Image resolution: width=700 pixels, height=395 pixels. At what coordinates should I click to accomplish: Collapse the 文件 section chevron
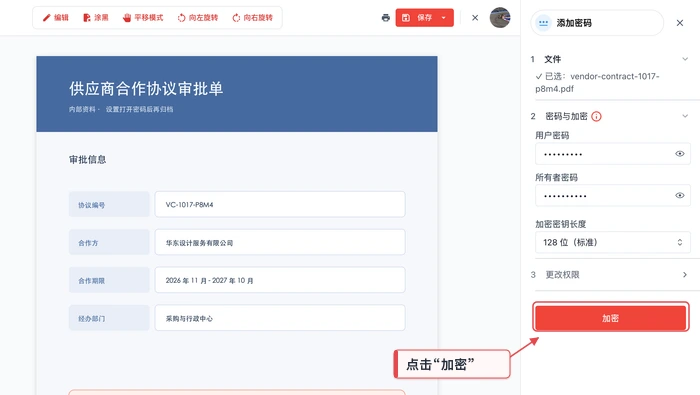[685, 59]
